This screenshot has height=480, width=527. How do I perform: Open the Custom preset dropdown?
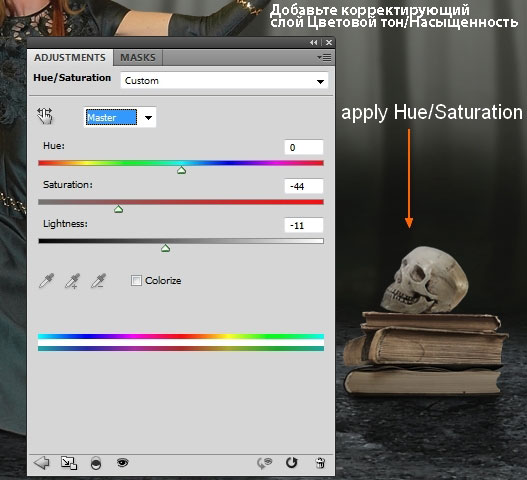click(x=224, y=81)
